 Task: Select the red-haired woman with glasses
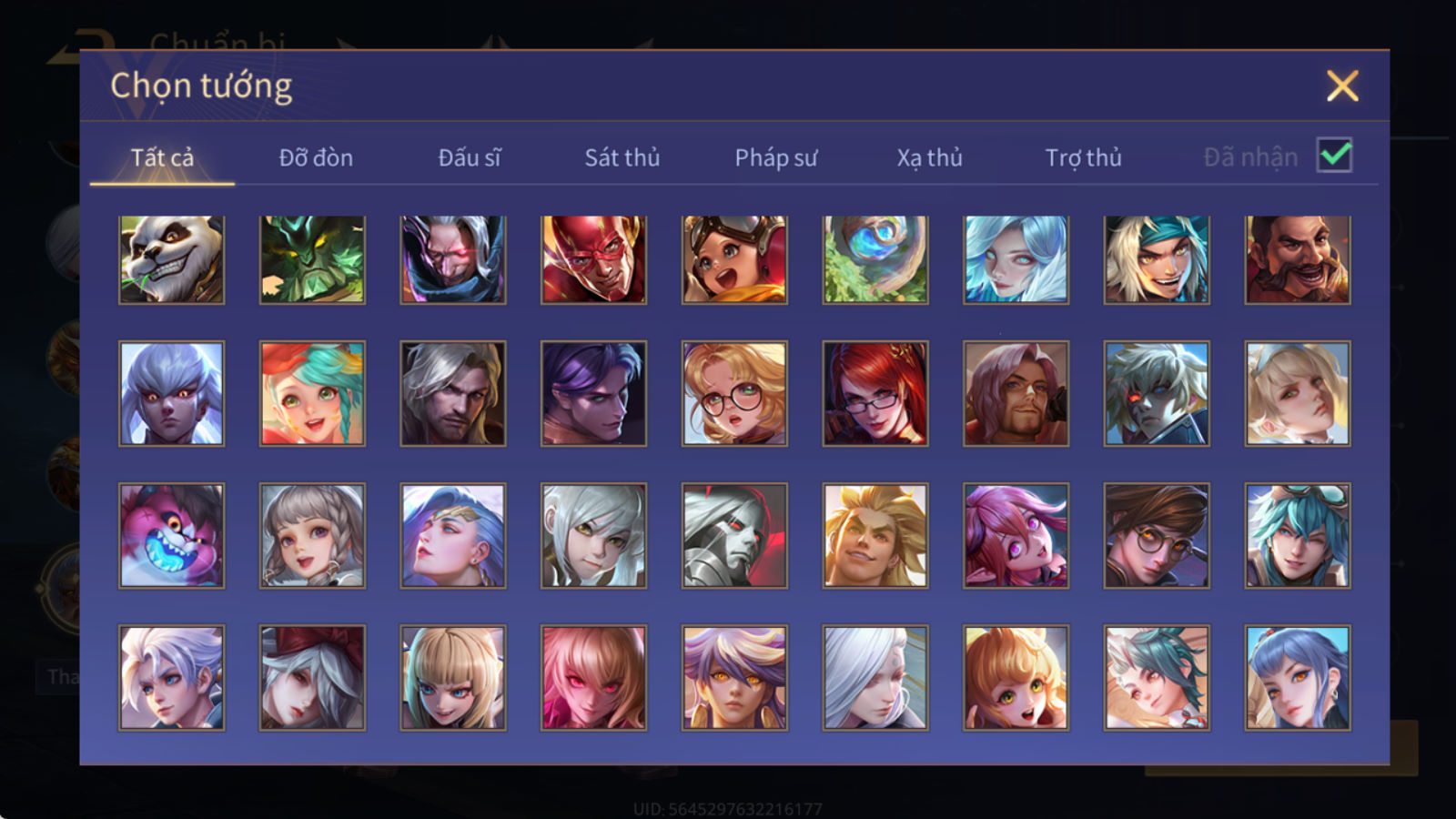pos(875,393)
